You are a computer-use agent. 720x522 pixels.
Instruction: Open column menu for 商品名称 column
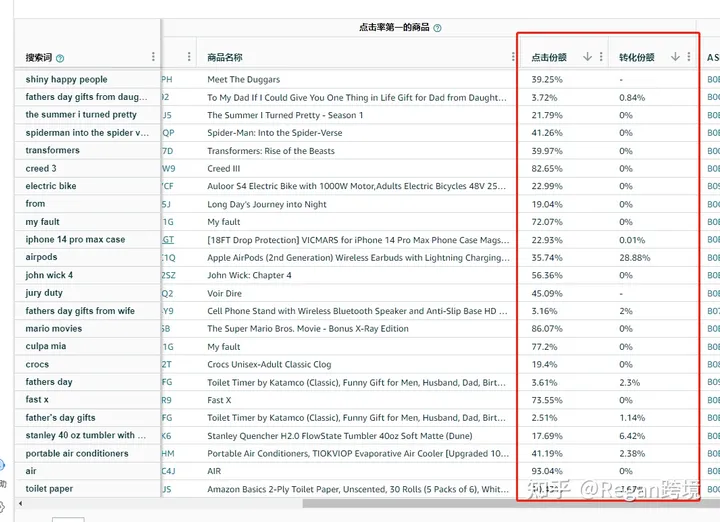tap(512, 57)
